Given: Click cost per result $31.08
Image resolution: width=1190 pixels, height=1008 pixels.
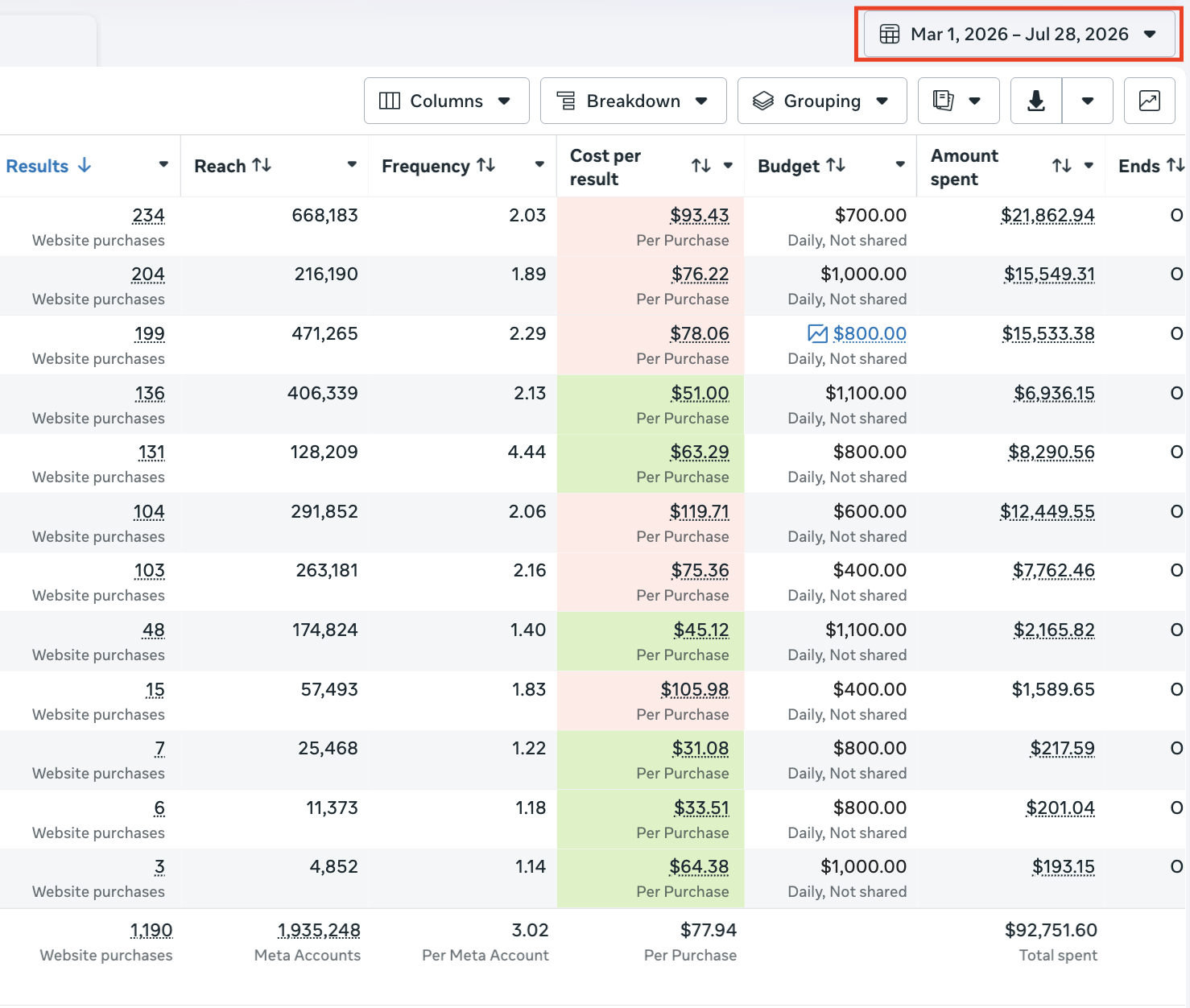Looking at the screenshot, I should (700, 749).
